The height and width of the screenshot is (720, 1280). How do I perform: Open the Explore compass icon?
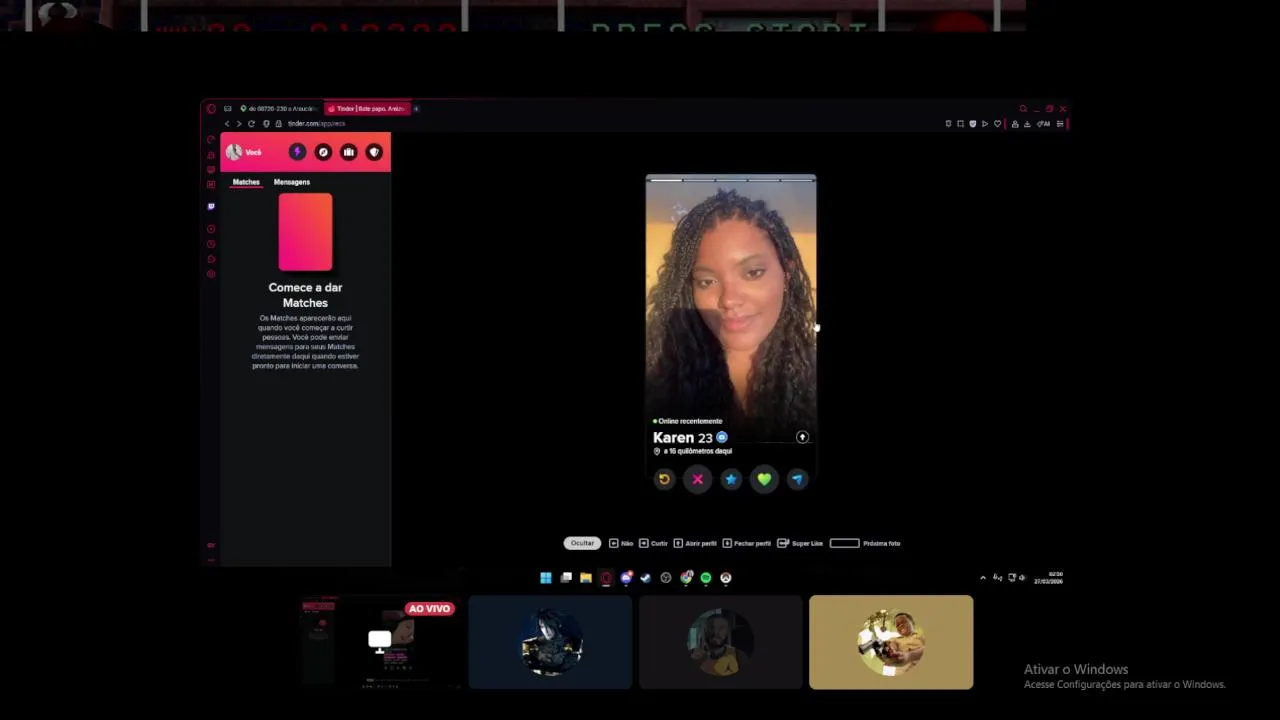pyautogui.click(x=323, y=152)
